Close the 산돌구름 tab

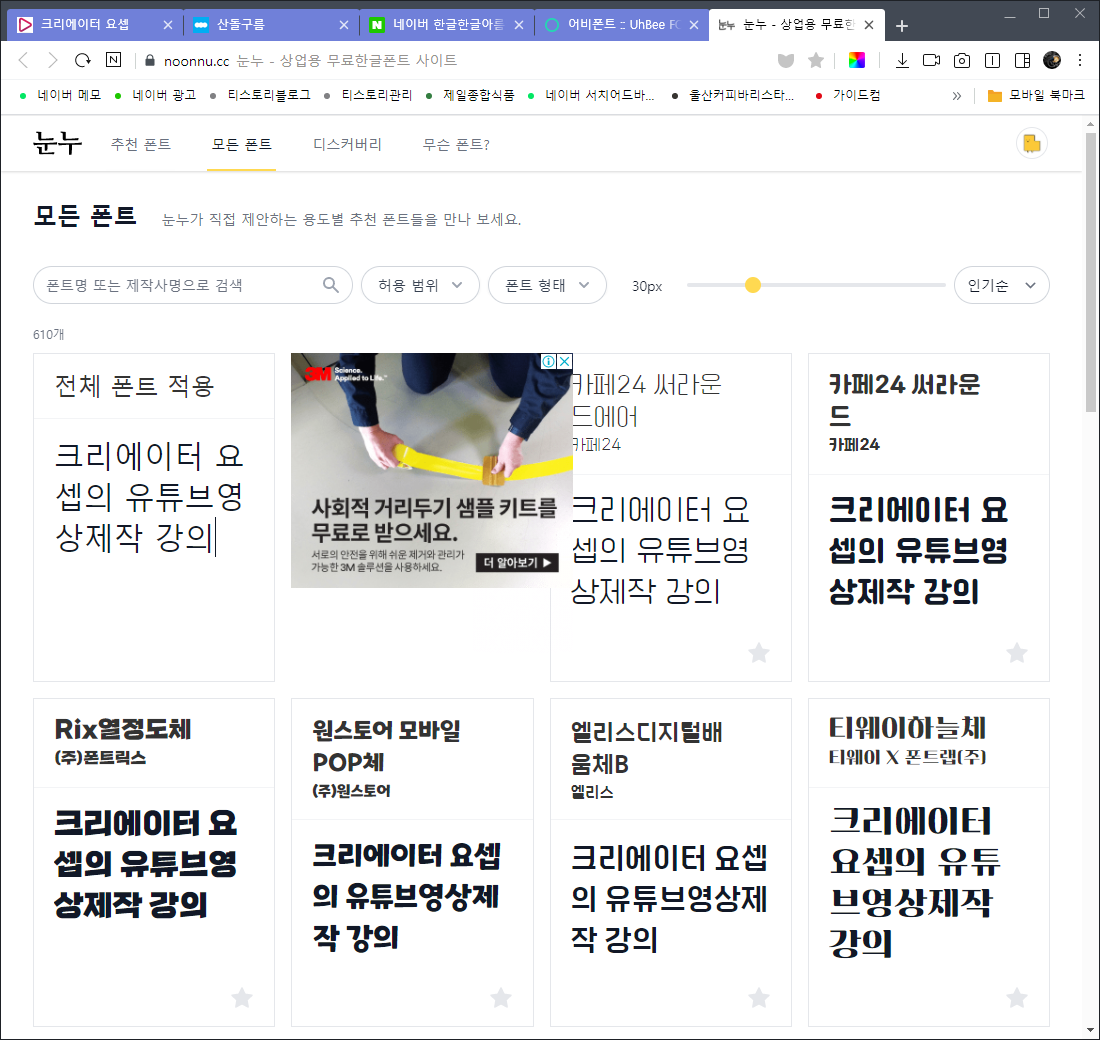pos(344,25)
